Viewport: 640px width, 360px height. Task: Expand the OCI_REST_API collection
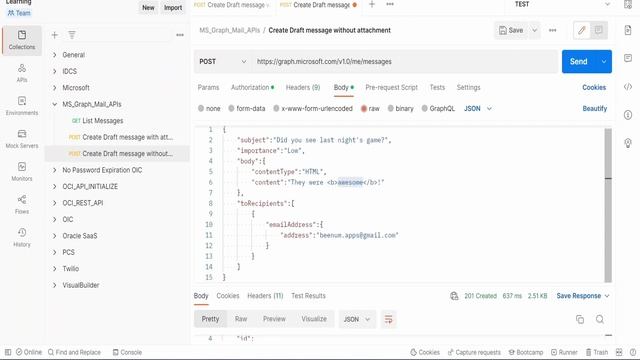pos(54,203)
